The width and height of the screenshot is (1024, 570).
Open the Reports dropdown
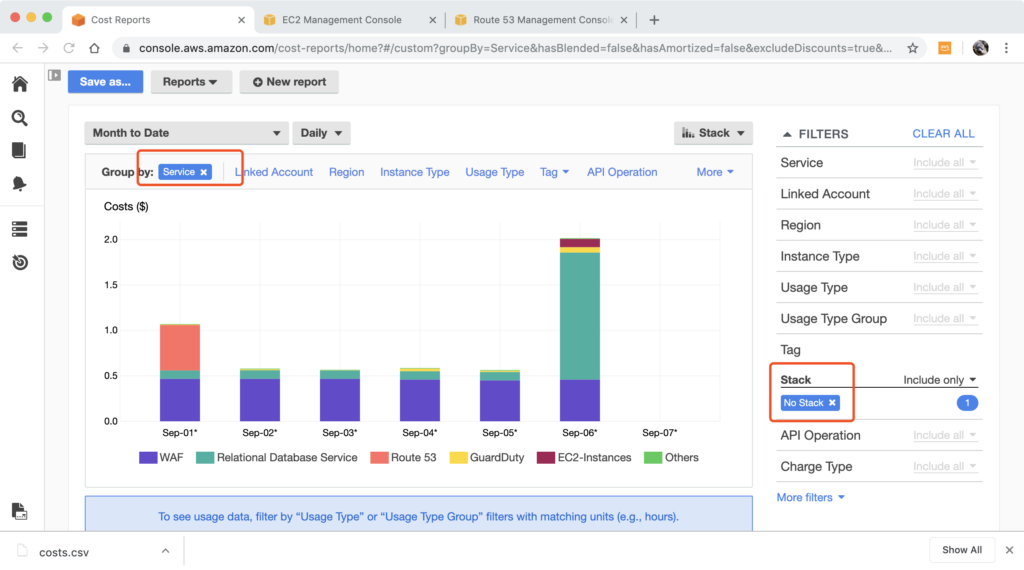click(x=190, y=82)
